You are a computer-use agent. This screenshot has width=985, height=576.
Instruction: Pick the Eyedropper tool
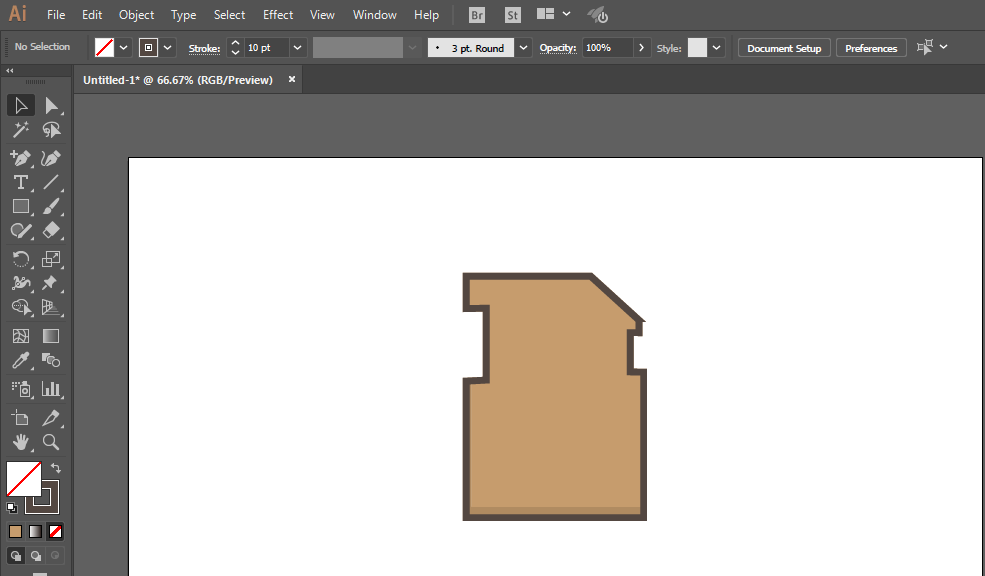click(x=21, y=361)
